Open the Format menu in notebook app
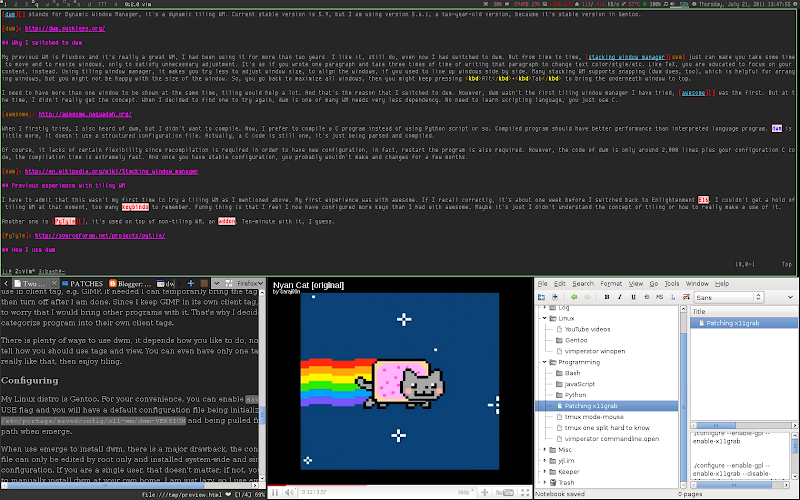 point(611,284)
